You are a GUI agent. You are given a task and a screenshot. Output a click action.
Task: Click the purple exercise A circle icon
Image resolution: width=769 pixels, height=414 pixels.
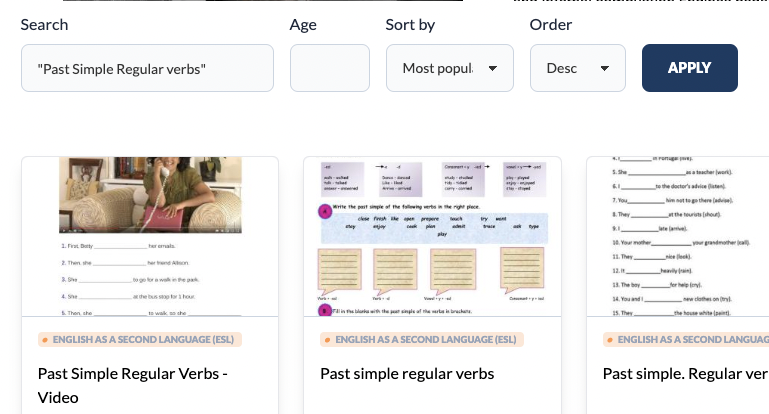tap(324, 212)
